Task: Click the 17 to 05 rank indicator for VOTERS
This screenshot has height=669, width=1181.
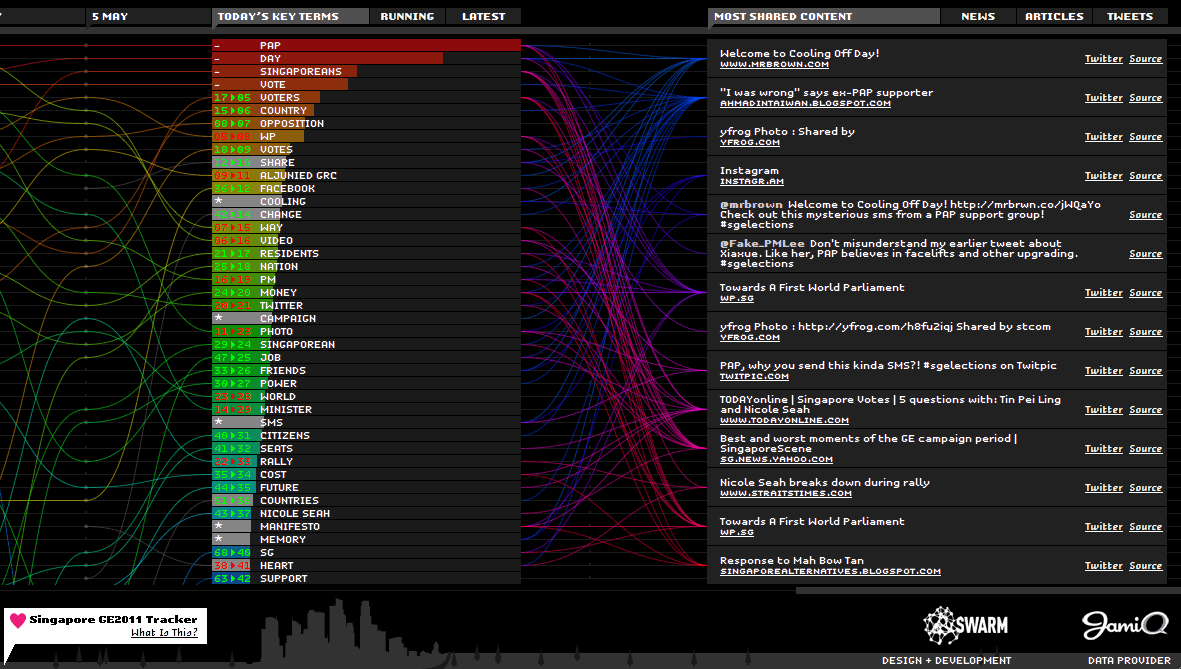Action: (x=233, y=97)
